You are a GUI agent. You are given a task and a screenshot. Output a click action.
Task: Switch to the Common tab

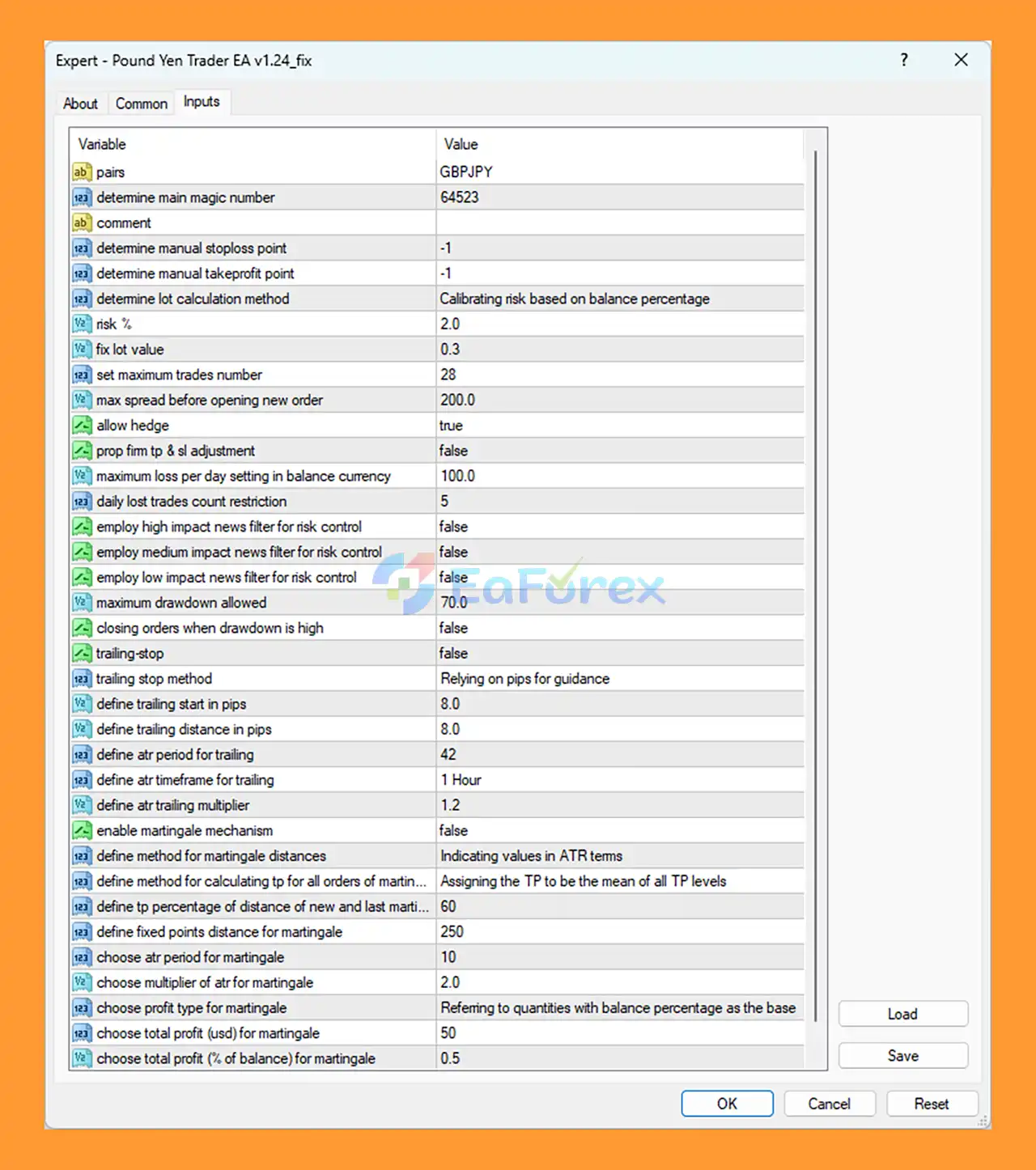coord(142,104)
